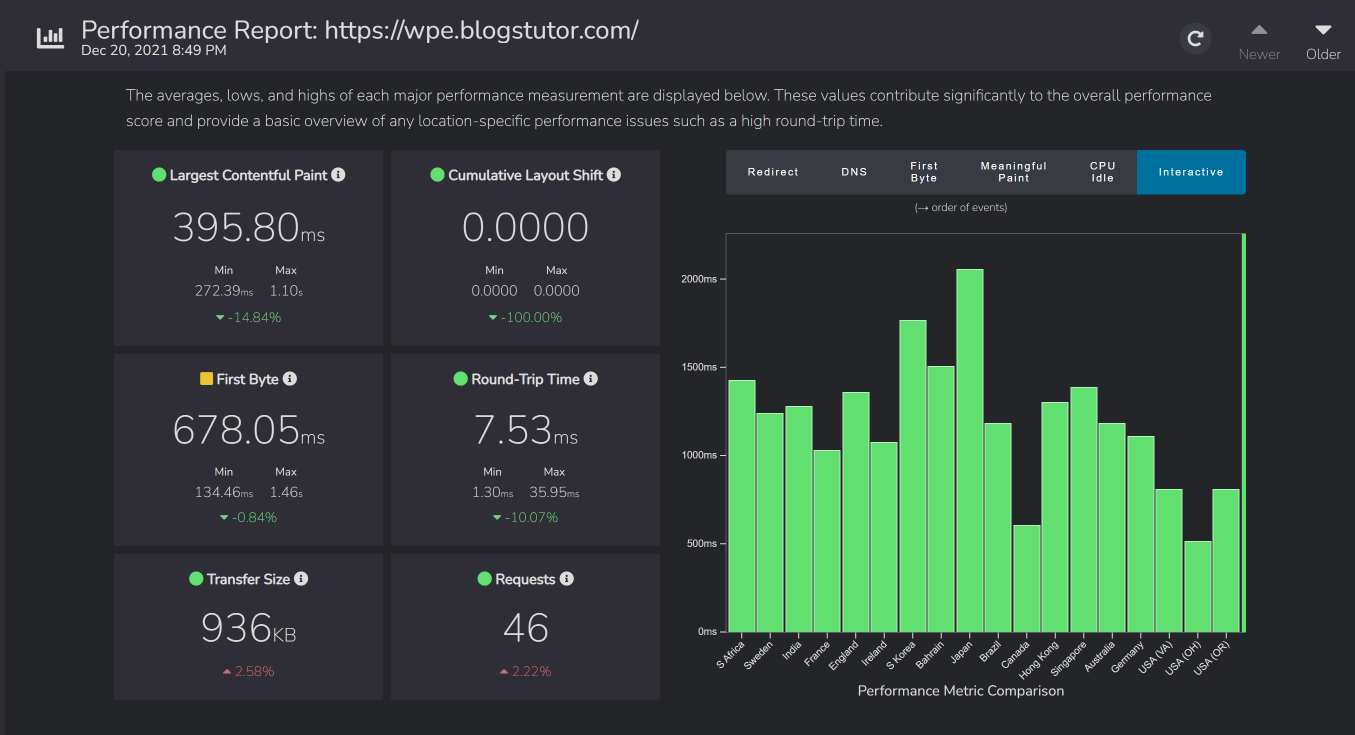The width and height of the screenshot is (1355, 735).
Task: Click the S Africa bar in chart
Action: (x=742, y=506)
